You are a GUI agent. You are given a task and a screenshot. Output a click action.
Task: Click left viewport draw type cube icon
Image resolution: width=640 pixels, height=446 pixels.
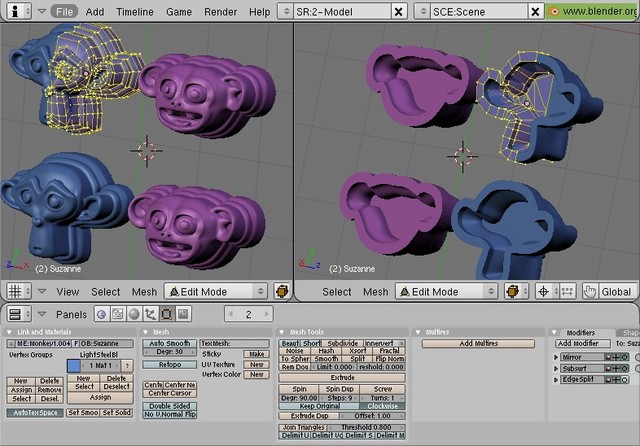(282, 291)
